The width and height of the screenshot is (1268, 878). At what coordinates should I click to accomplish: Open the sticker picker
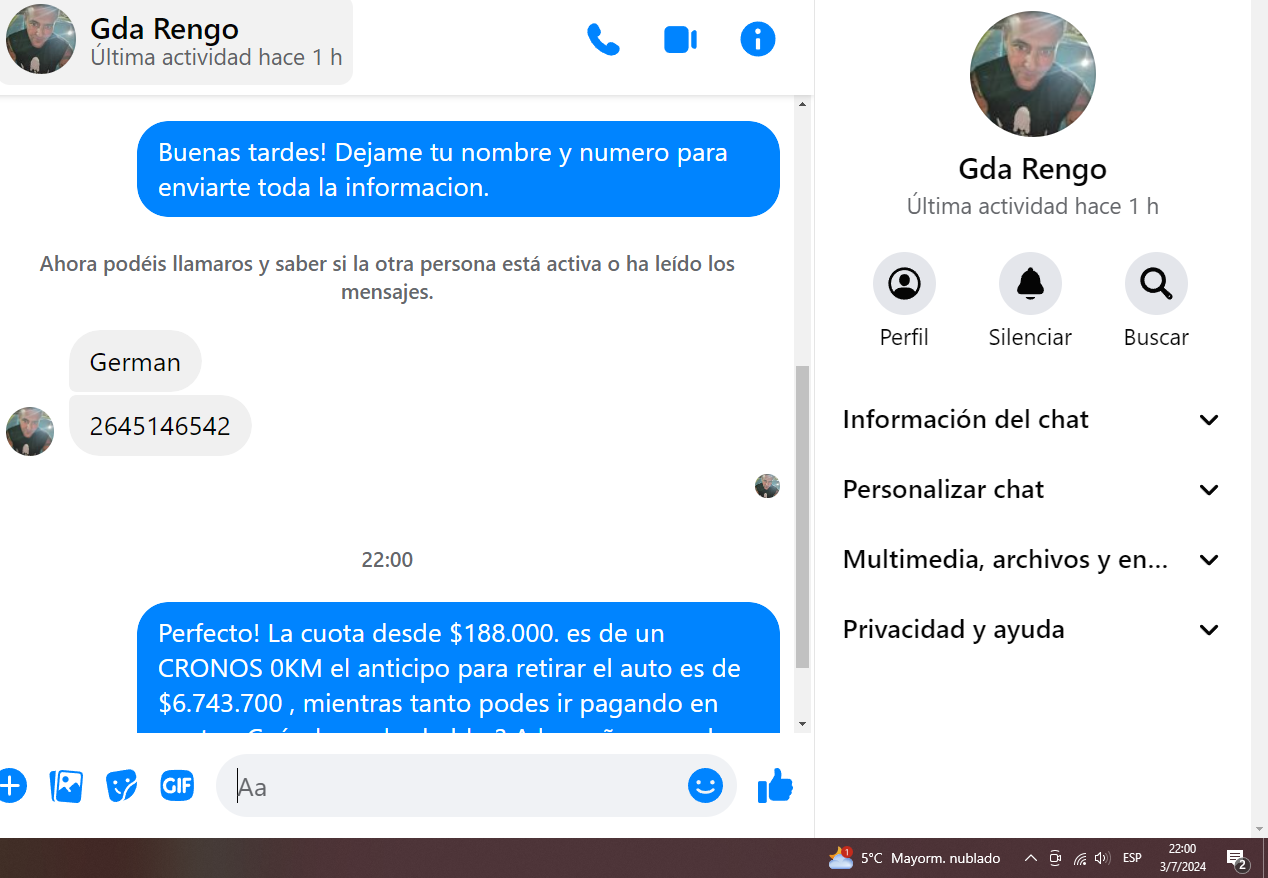(121, 786)
